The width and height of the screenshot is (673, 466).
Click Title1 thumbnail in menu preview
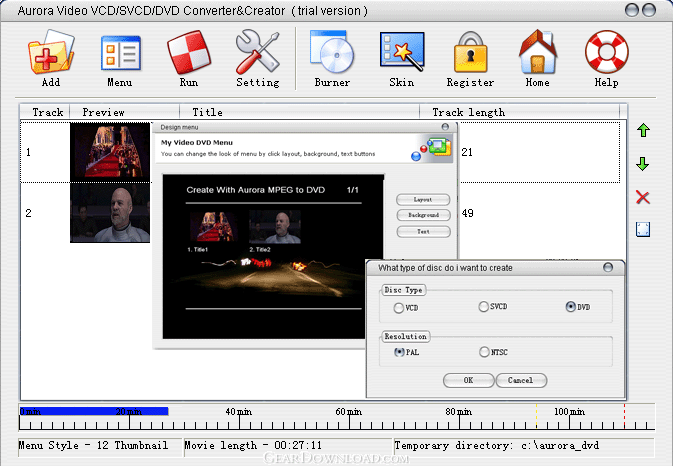(212, 227)
